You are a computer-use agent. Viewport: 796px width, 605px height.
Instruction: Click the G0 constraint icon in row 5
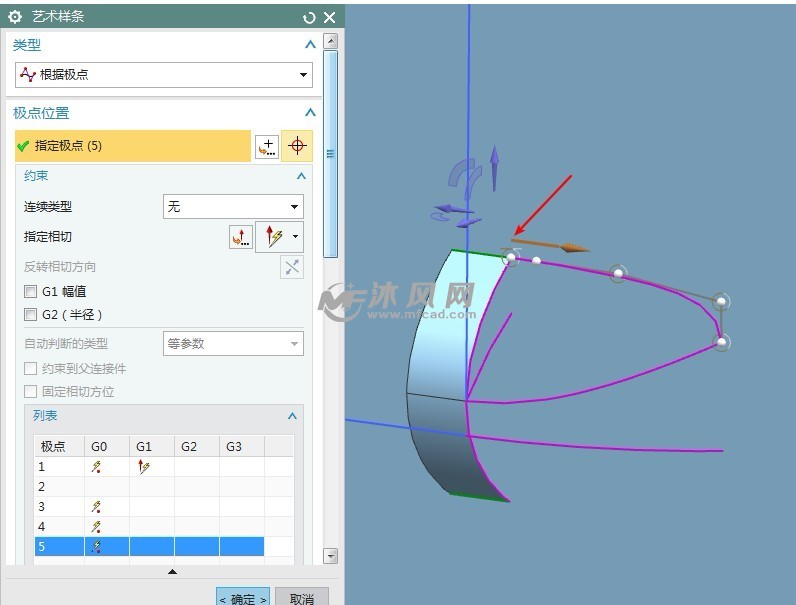[96, 547]
